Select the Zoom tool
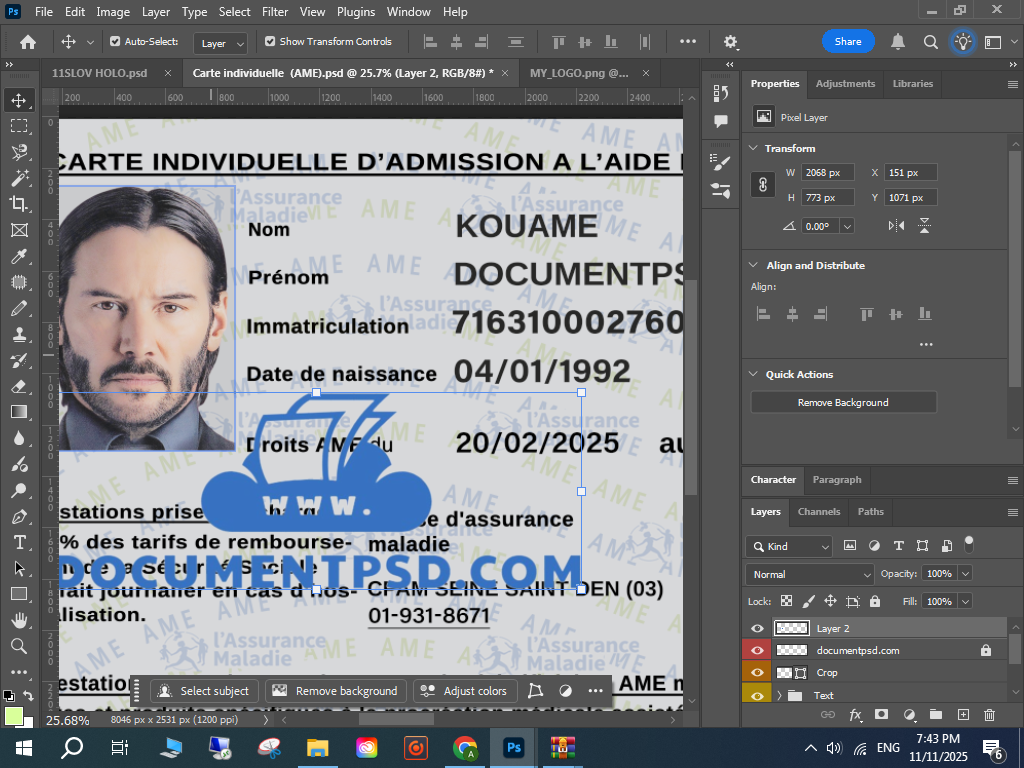Viewport: 1024px width, 768px height. 19,646
